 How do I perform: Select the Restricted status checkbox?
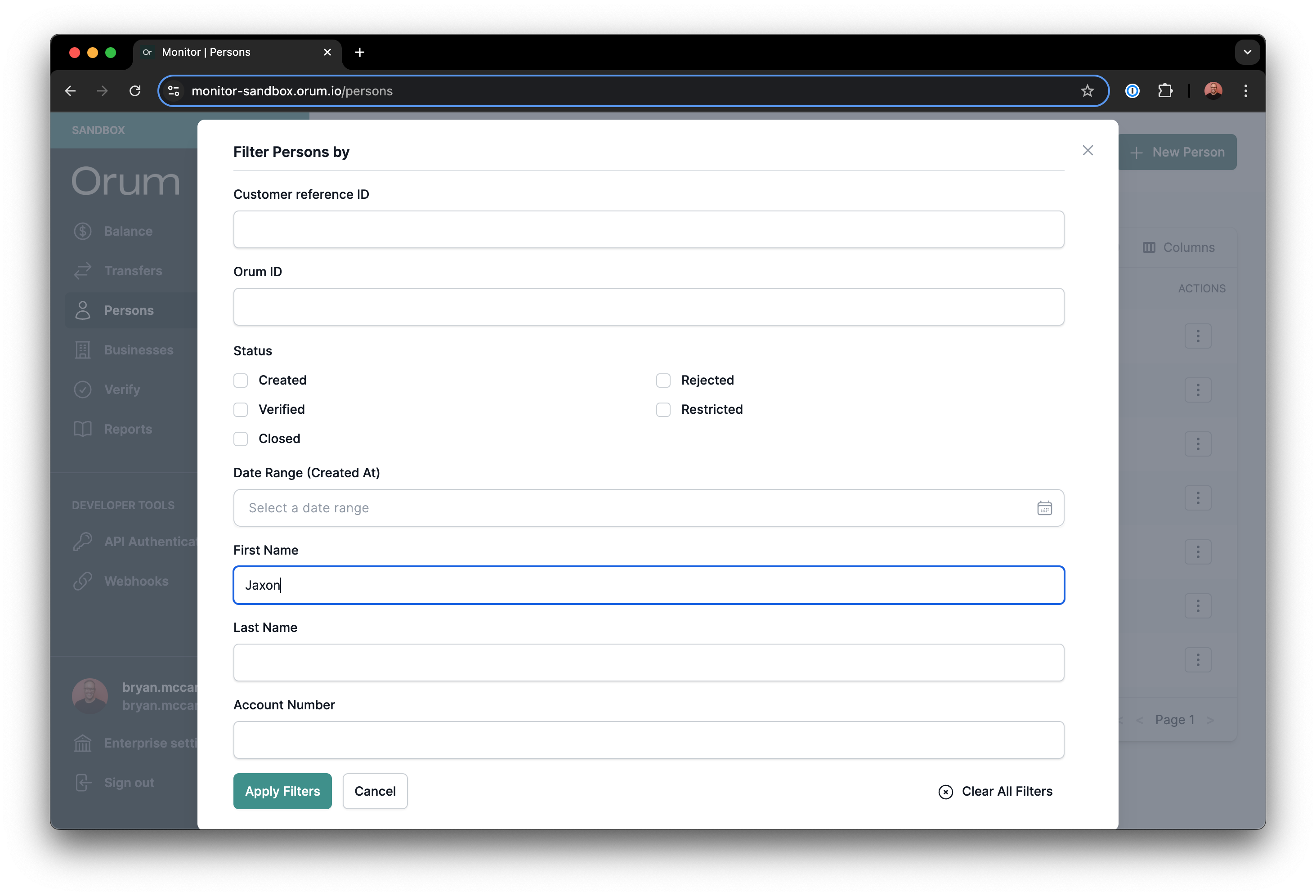point(663,409)
